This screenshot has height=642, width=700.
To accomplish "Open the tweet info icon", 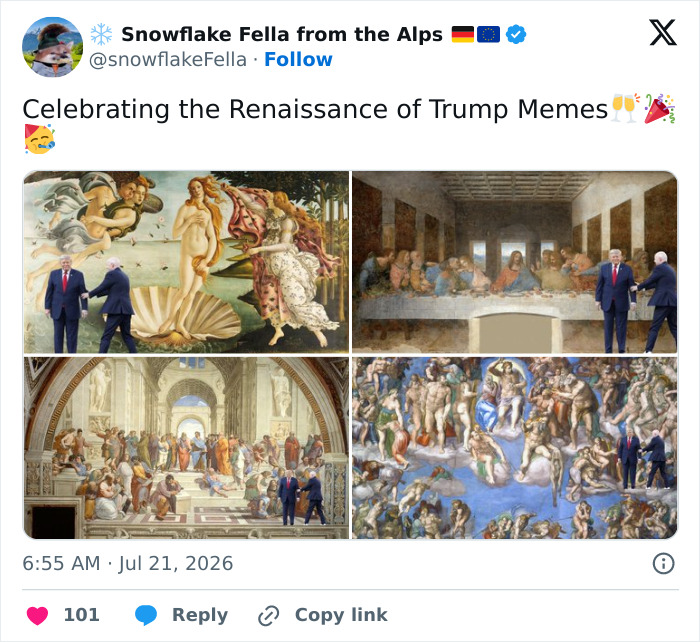I will coord(663,563).
